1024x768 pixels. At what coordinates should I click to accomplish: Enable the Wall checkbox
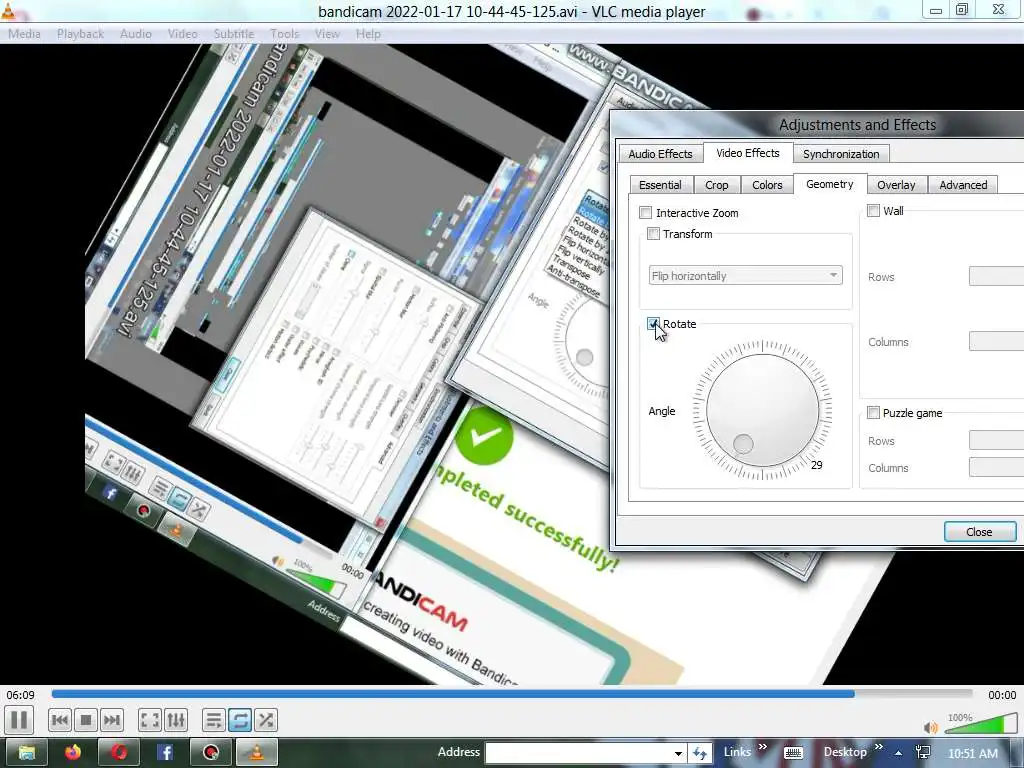pyautogui.click(x=873, y=210)
